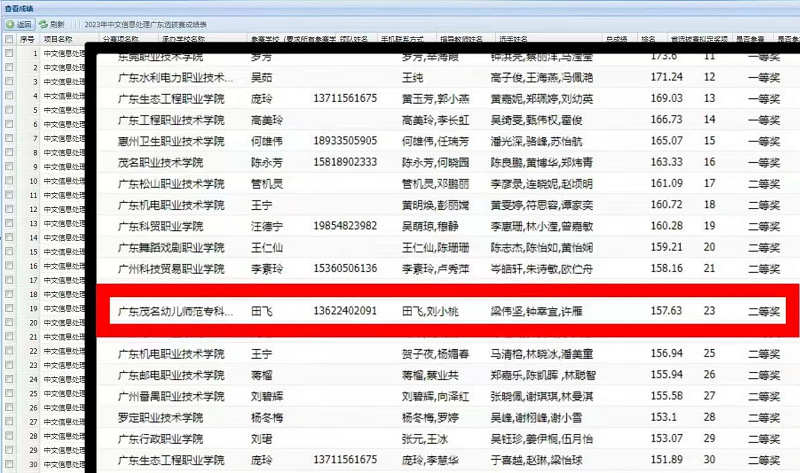Click contestant names 梁伟坚,钟莘宜,许雁
This screenshot has width=800, height=473.
(536, 311)
